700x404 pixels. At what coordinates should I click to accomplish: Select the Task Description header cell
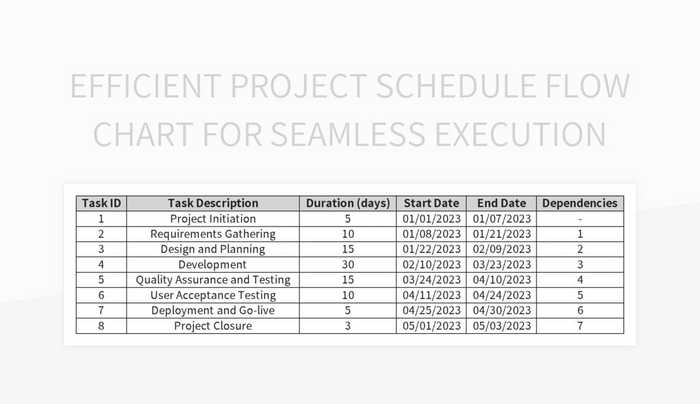coord(213,203)
